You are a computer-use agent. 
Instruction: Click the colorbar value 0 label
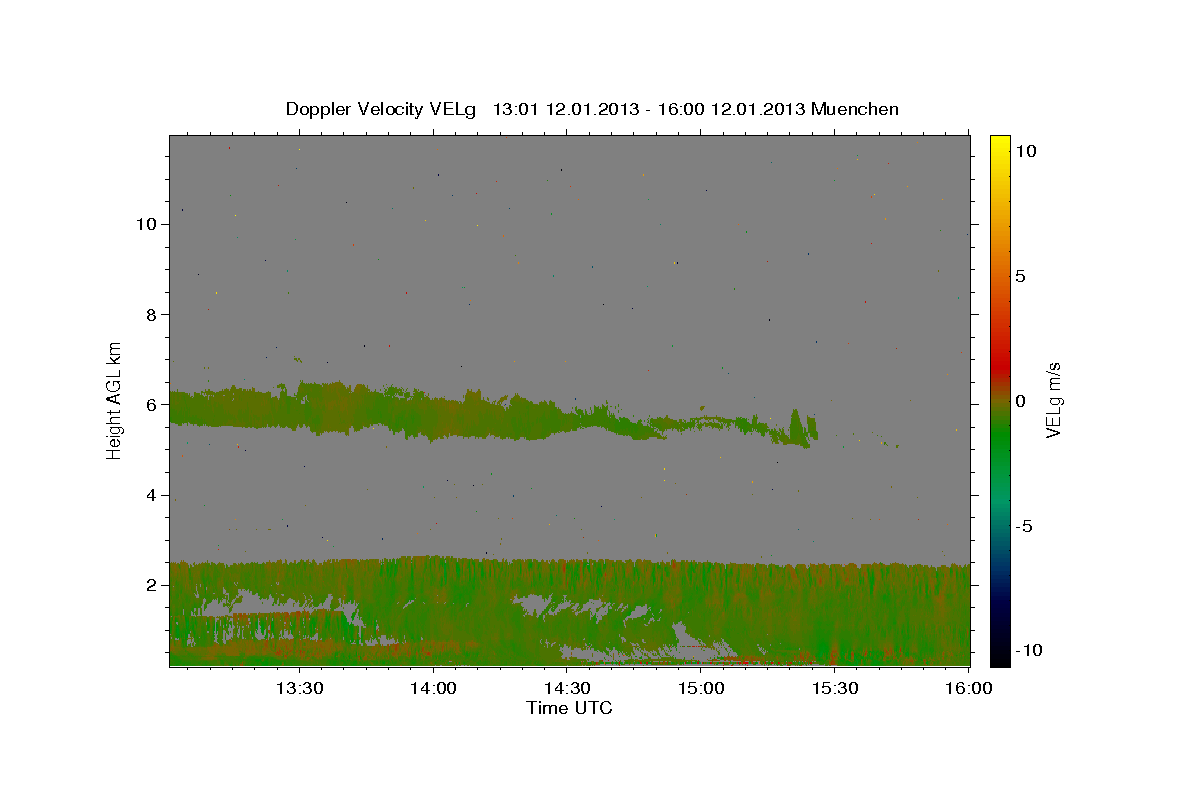(x=1020, y=401)
